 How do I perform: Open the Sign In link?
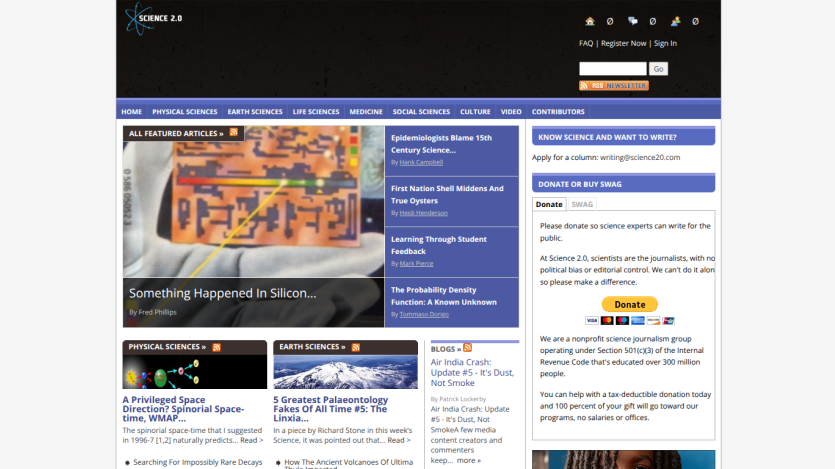[x=665, y=43]
